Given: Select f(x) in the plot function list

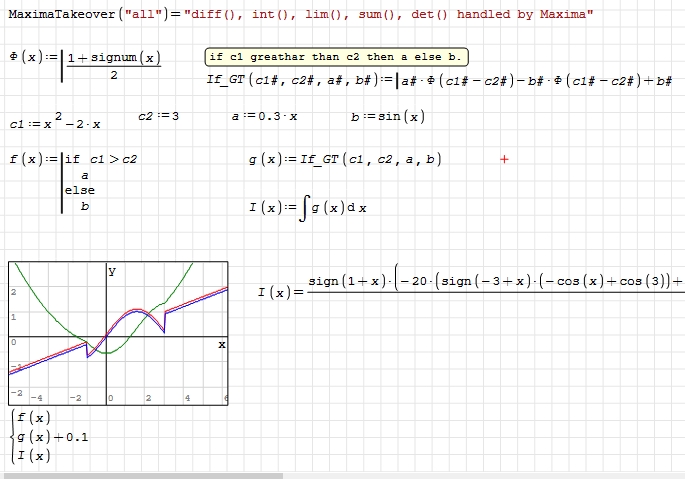Looking at the screenshot, I should tap(34, 418).
